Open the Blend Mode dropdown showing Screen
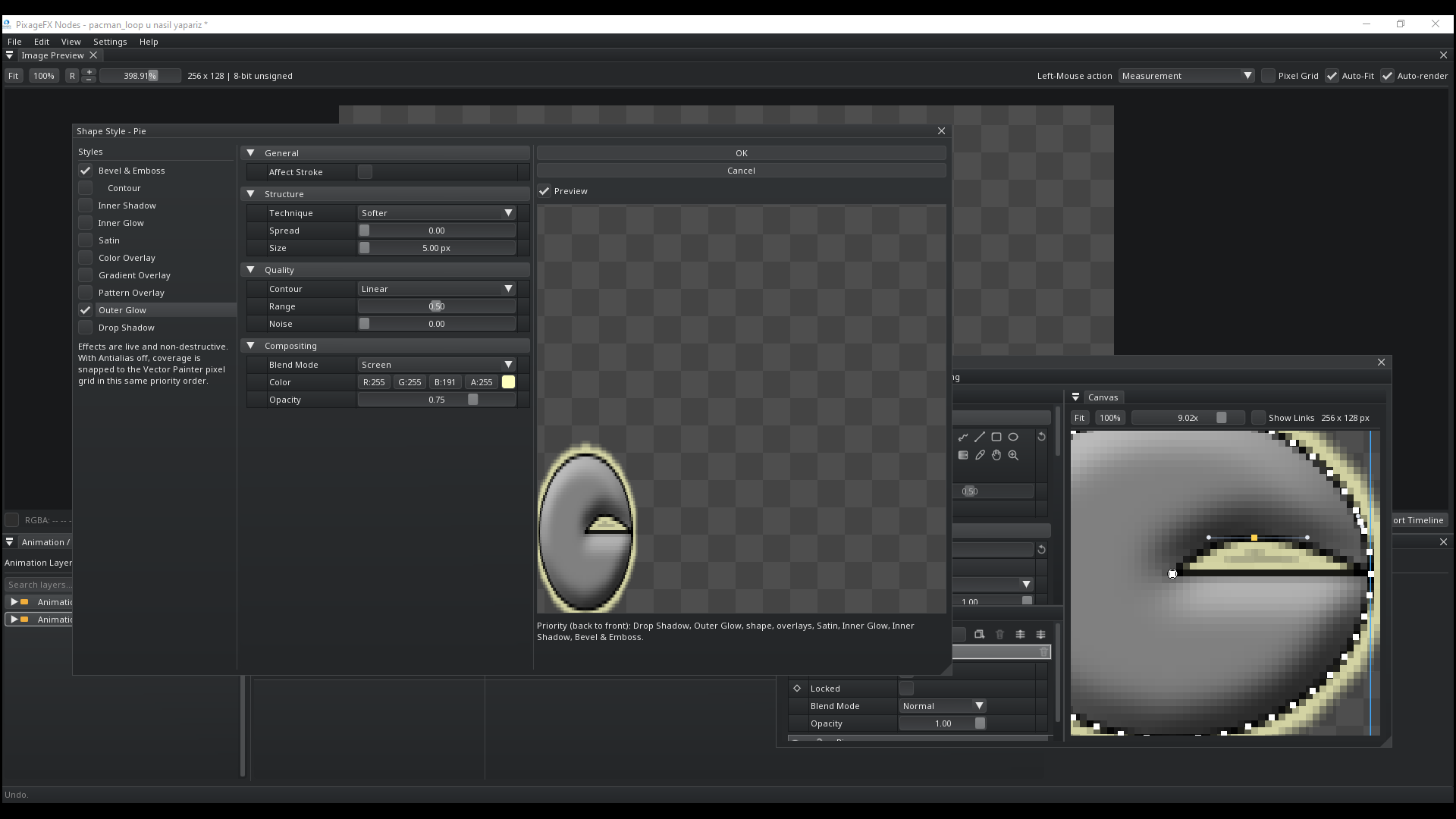 pos(437,365)
